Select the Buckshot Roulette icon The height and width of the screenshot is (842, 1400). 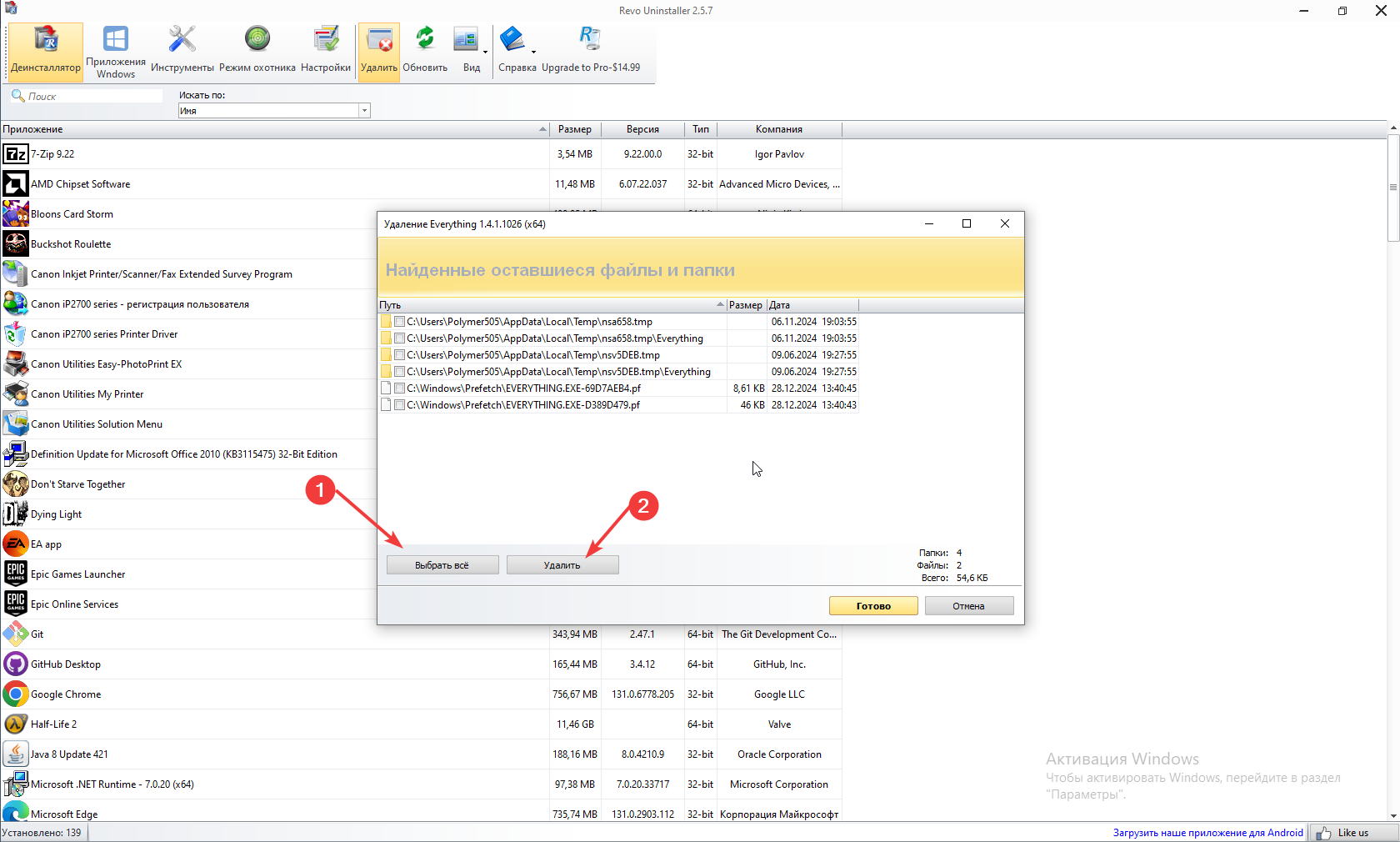pyautogui.click(x=15, y=244)
